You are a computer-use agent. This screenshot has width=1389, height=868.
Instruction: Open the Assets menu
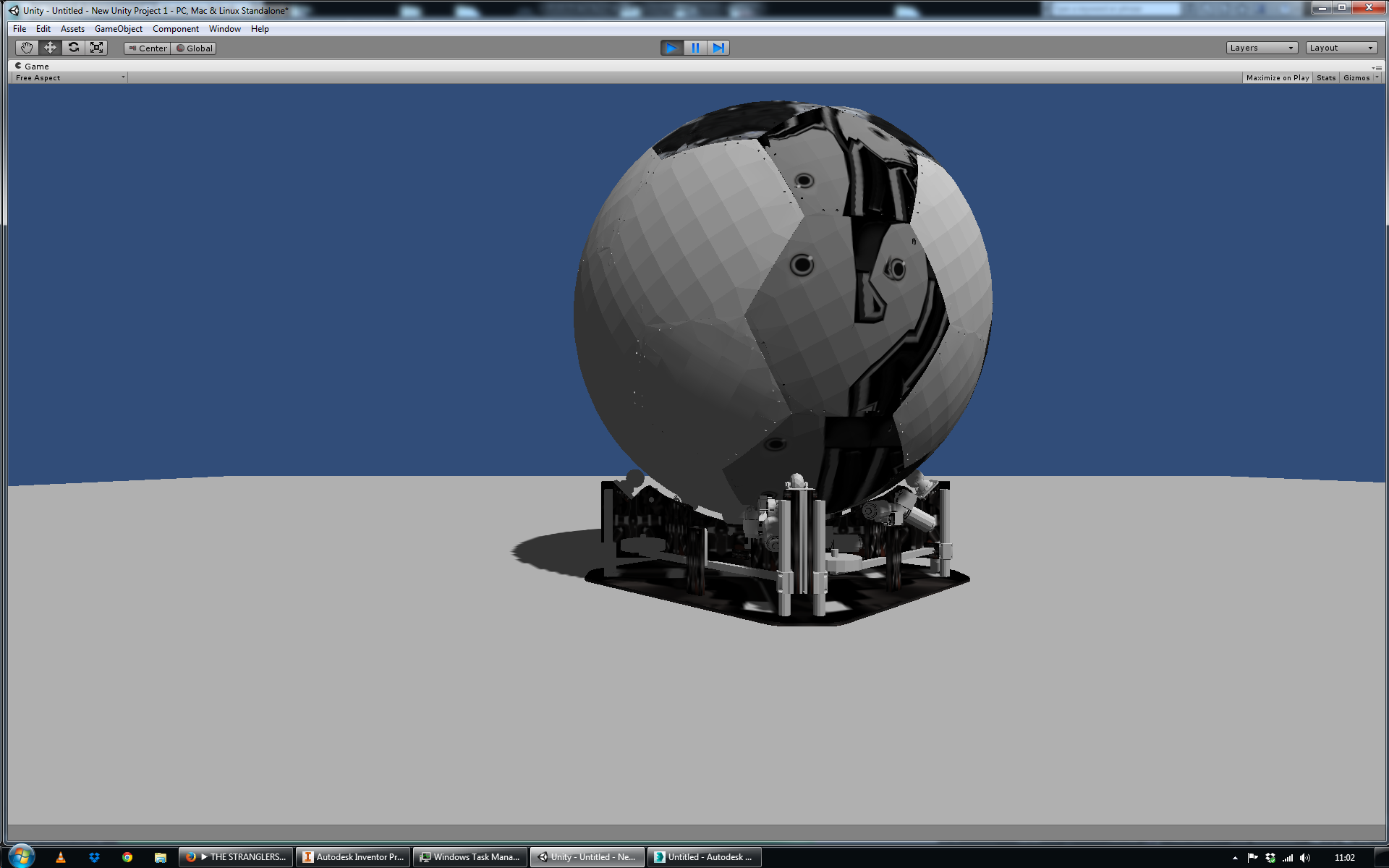(72, 29)
